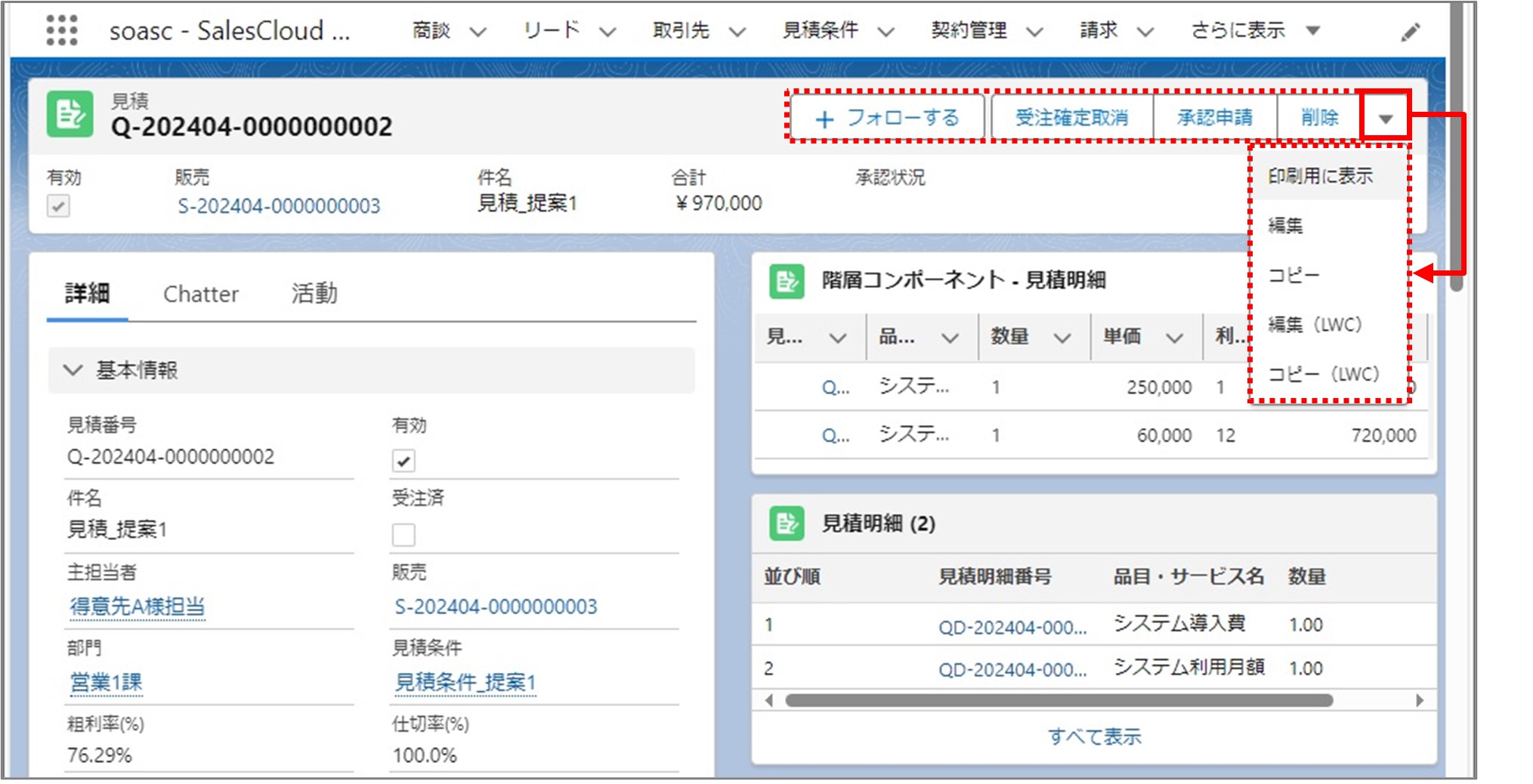Click the green quote icon beside Q-202404-0000000002
The height and width of the screenshot is (784, 1533).
pos(70,114)
